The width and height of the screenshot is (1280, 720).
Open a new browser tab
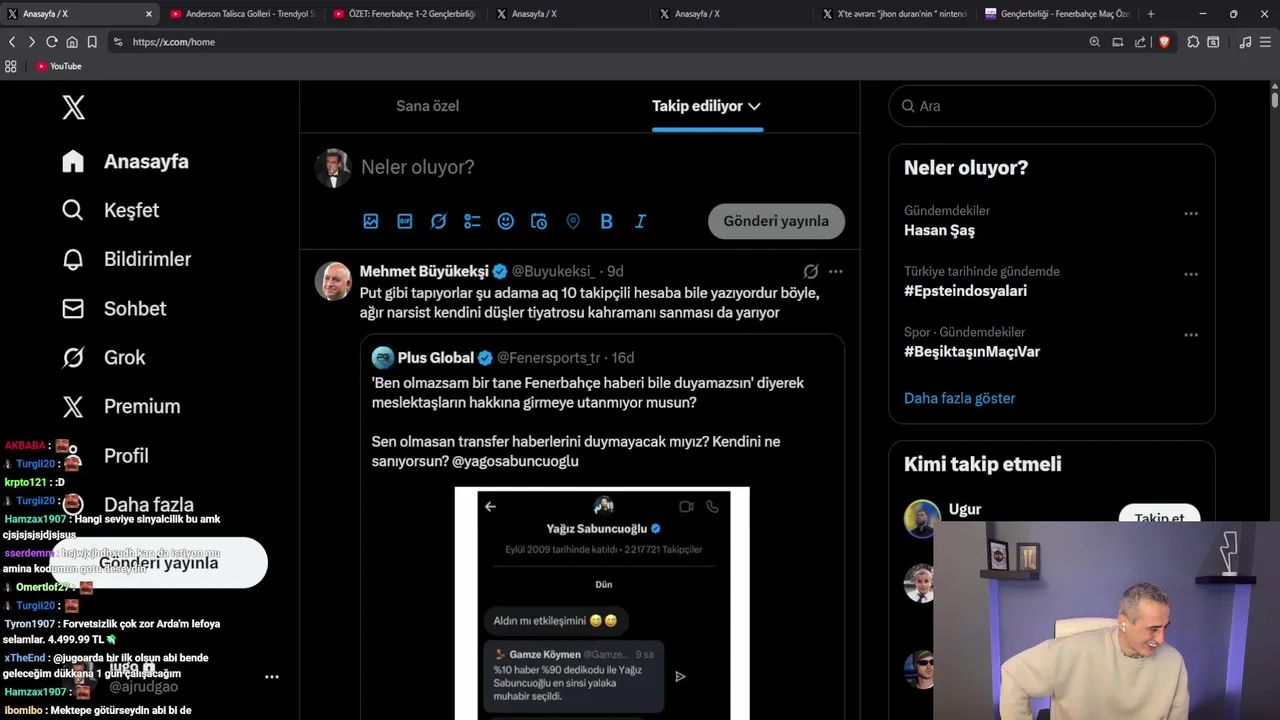coord(1150,14)
